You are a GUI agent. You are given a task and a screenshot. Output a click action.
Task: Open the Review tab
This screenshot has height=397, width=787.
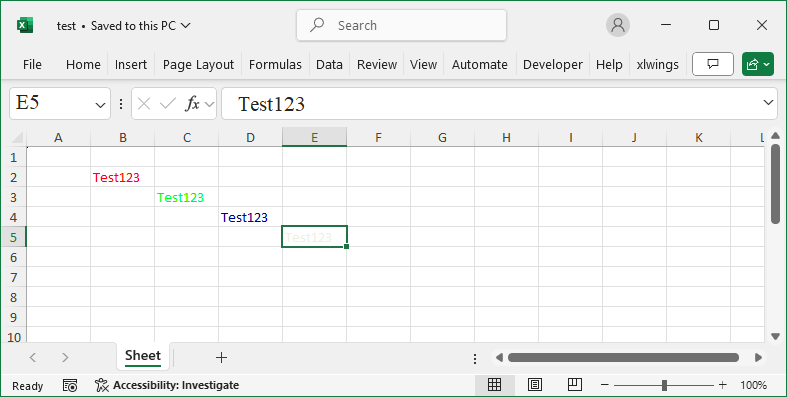tap(377, 64)
